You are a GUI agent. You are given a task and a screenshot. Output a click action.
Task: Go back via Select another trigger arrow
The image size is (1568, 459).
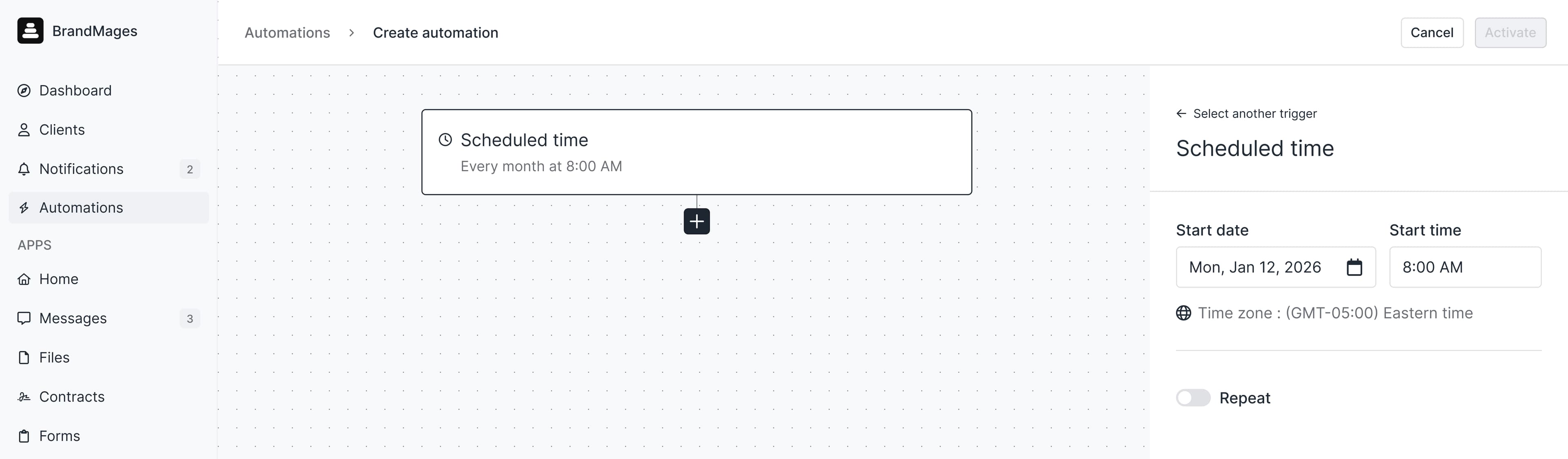point(1181,113)
